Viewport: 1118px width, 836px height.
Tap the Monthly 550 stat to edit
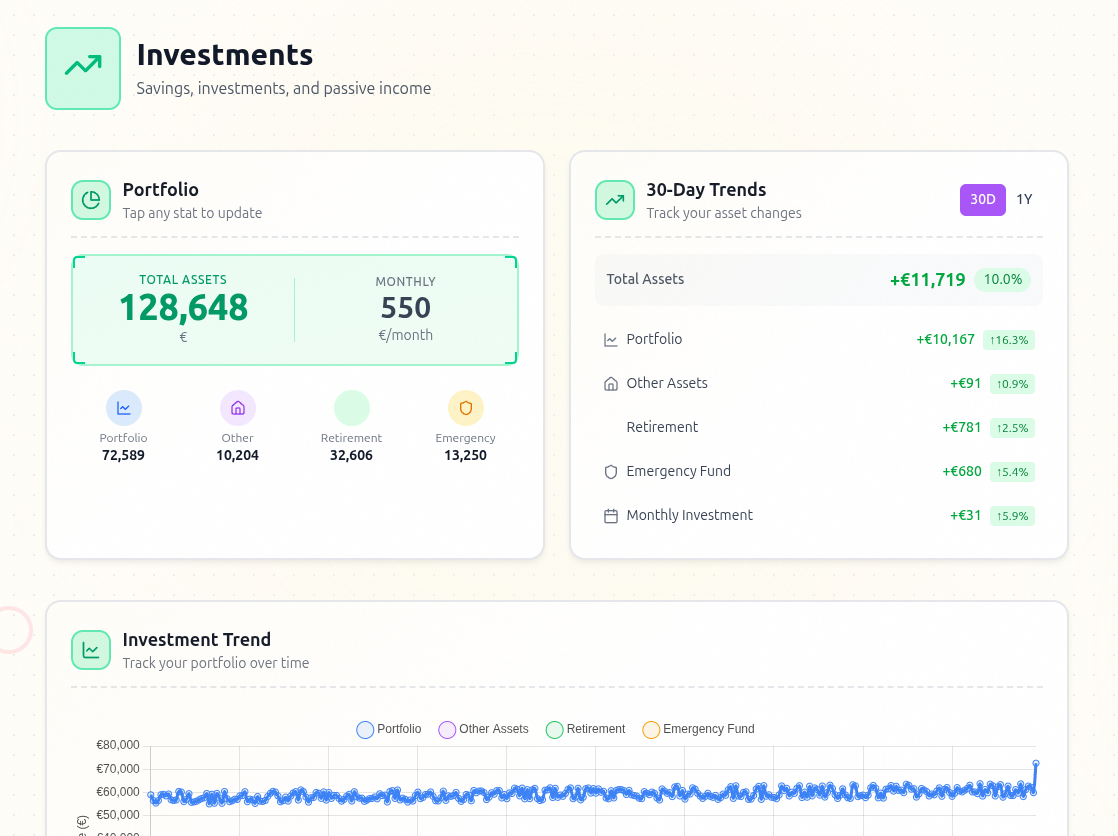(405, 308)
